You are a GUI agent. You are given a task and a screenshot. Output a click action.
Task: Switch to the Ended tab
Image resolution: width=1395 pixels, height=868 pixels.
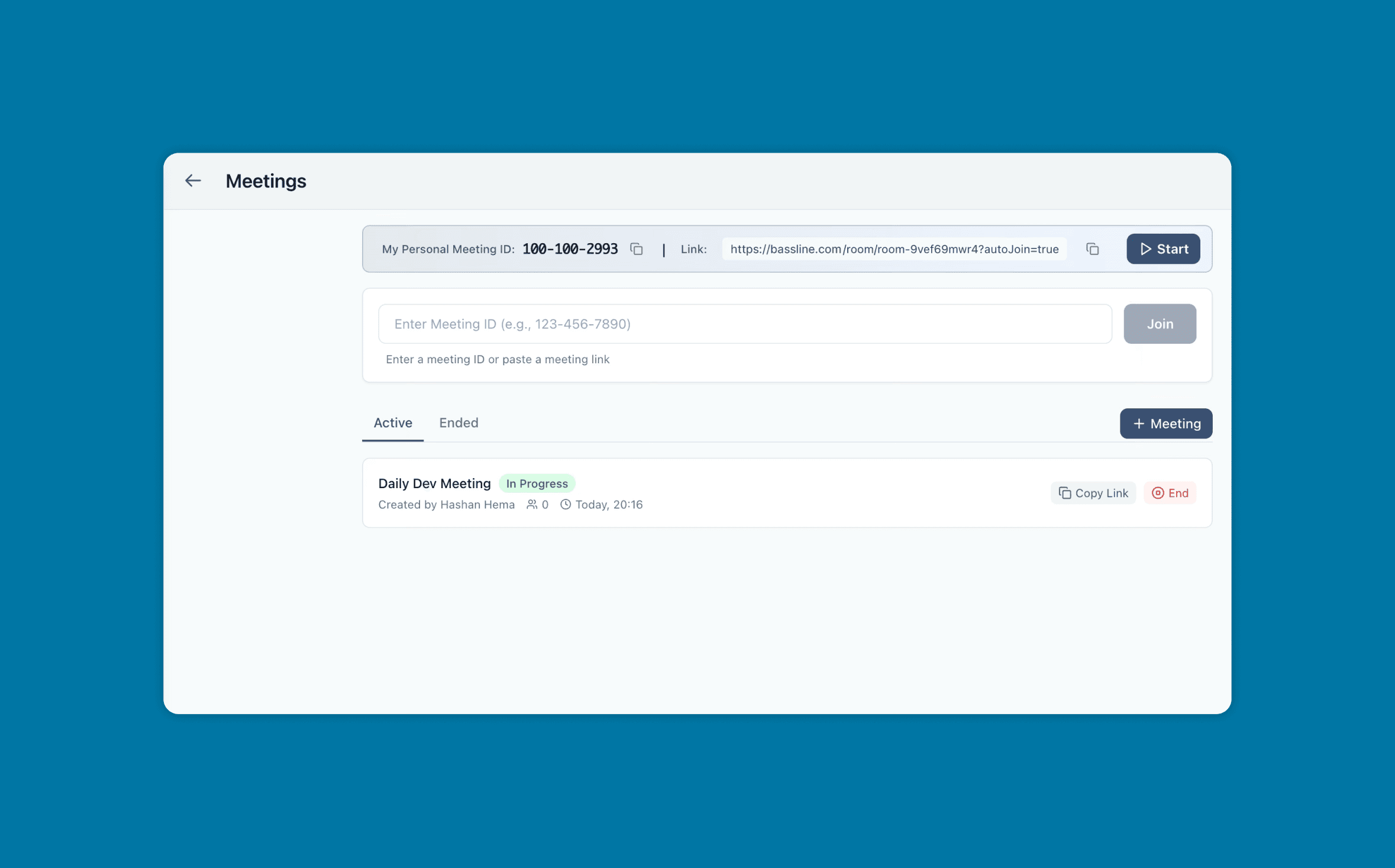[x=458, y=423]
